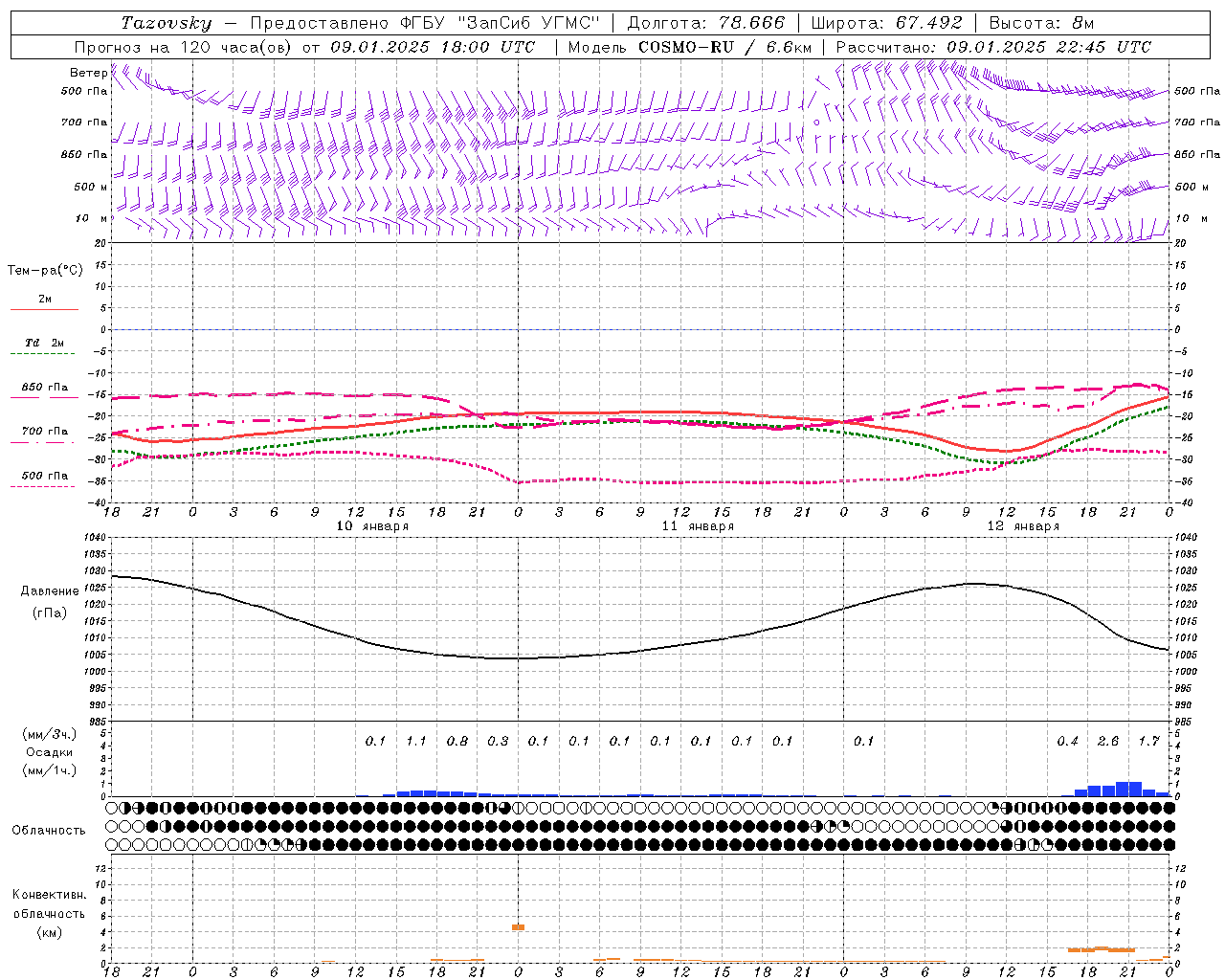Screen dimensions: 1225x980
Task: Click the Долгота: 78.666 header field
Action: [x=706, y=23]
